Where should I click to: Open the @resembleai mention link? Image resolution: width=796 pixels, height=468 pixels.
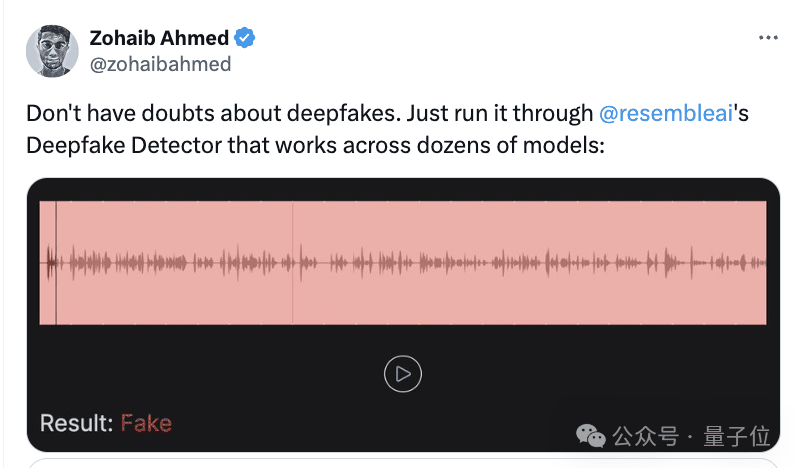[666, 113]
